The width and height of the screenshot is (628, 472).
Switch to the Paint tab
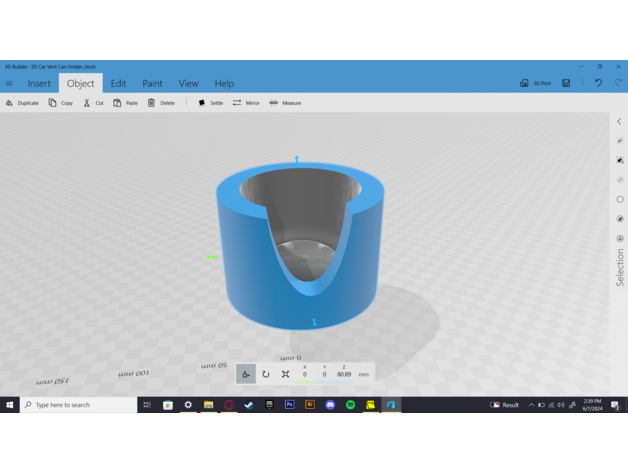(x=152, y=84)
